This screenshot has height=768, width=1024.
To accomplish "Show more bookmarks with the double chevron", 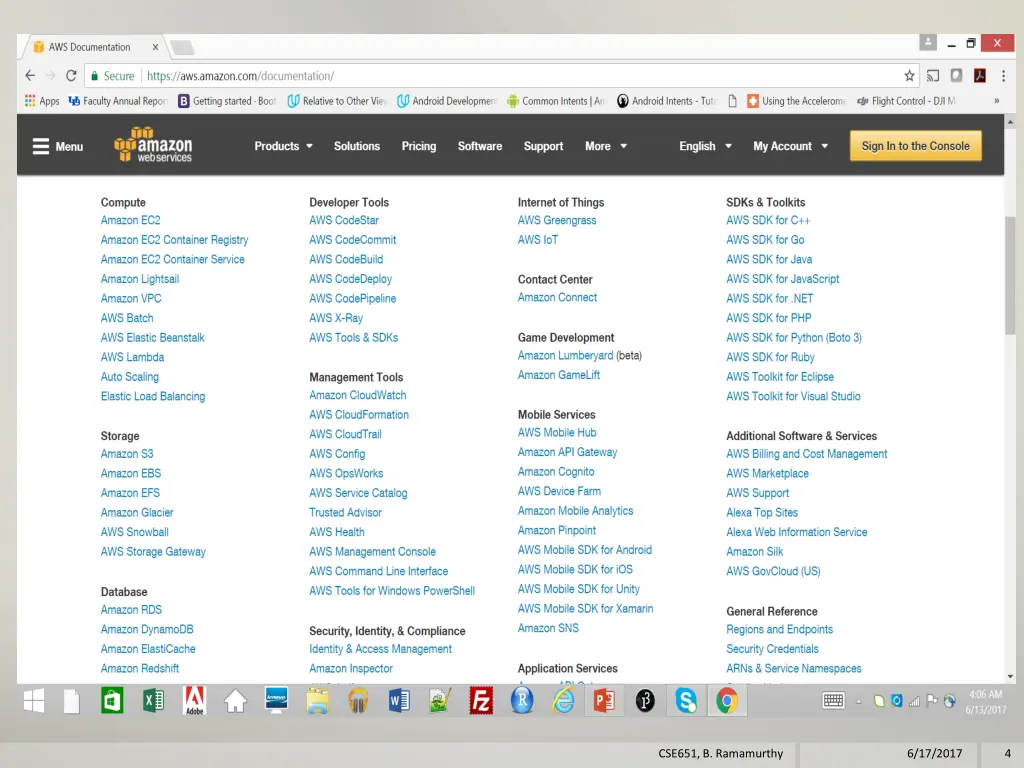I will pos(997,101).
